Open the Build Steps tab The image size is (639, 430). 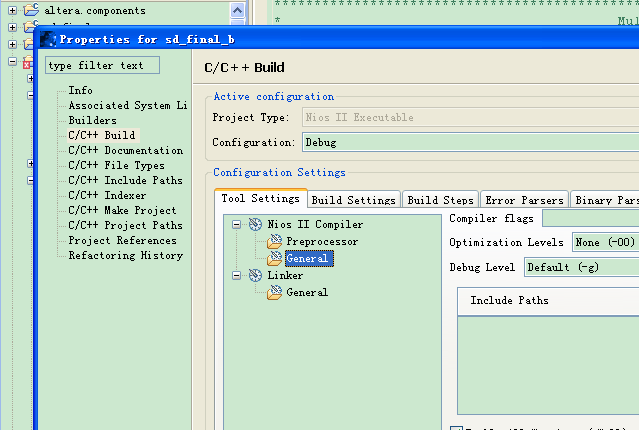click(441, 200)
